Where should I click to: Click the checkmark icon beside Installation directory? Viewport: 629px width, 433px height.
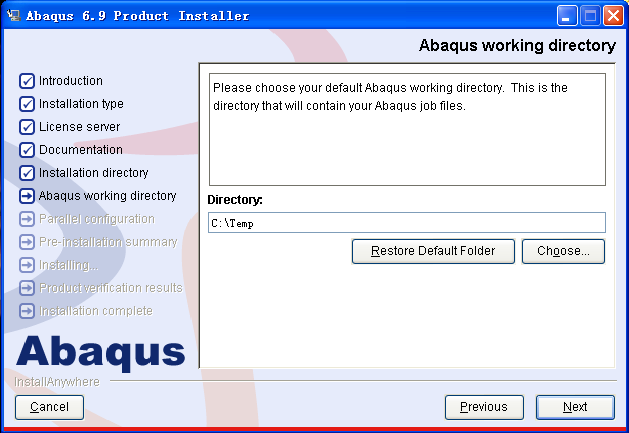click(x=27, y=173)
